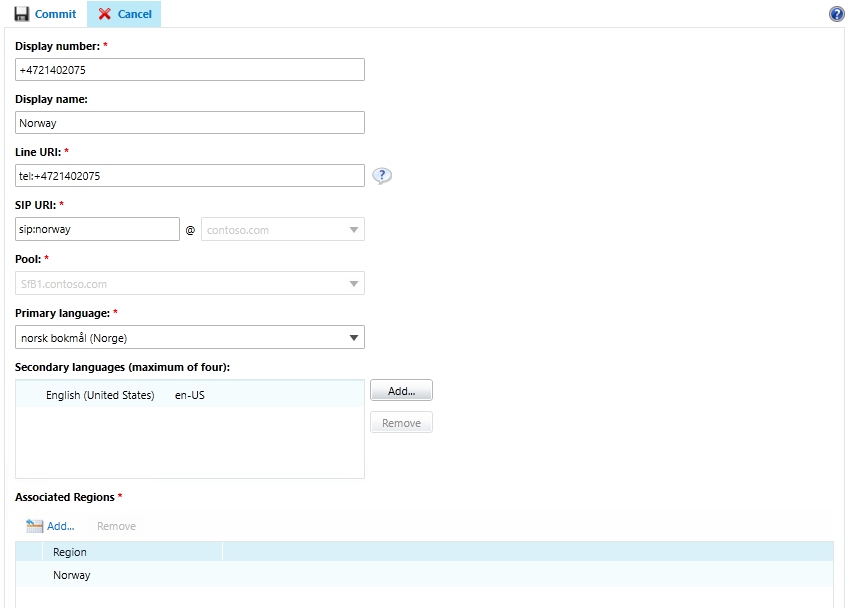Click the help bubble beside Line URI

[x=382, y=176]
